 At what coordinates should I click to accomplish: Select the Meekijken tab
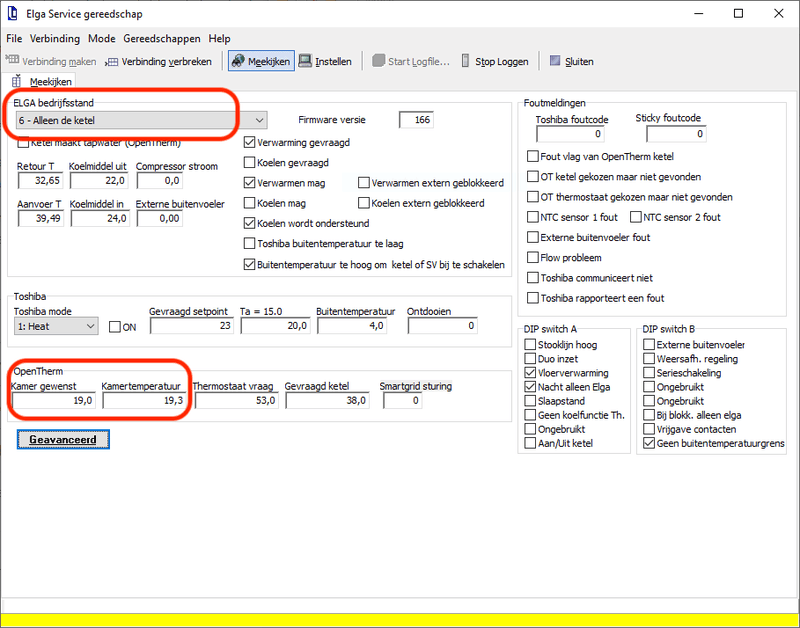[x=43, y=81]
